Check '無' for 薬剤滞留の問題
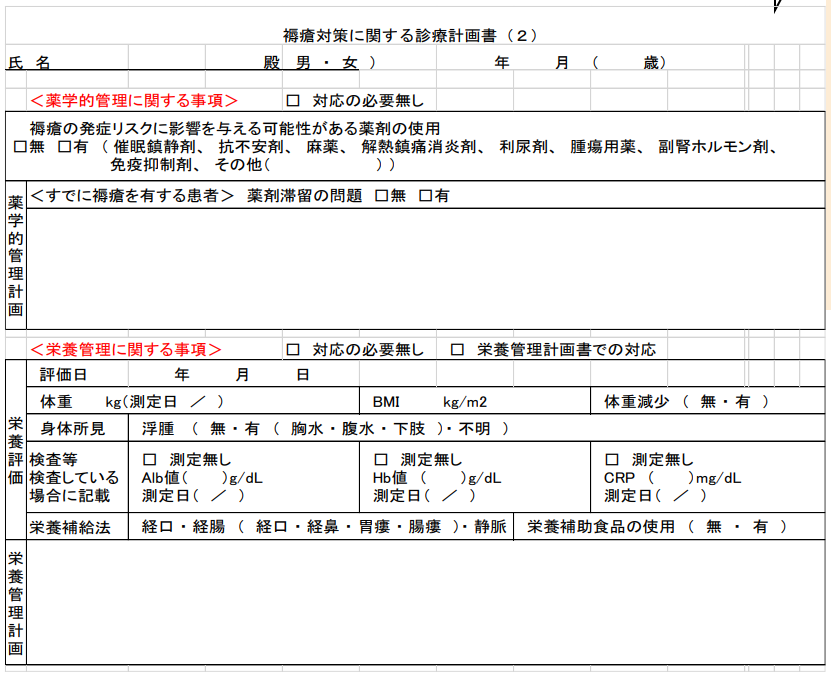This screenshot has width=831, height=677. pos(381,196)
